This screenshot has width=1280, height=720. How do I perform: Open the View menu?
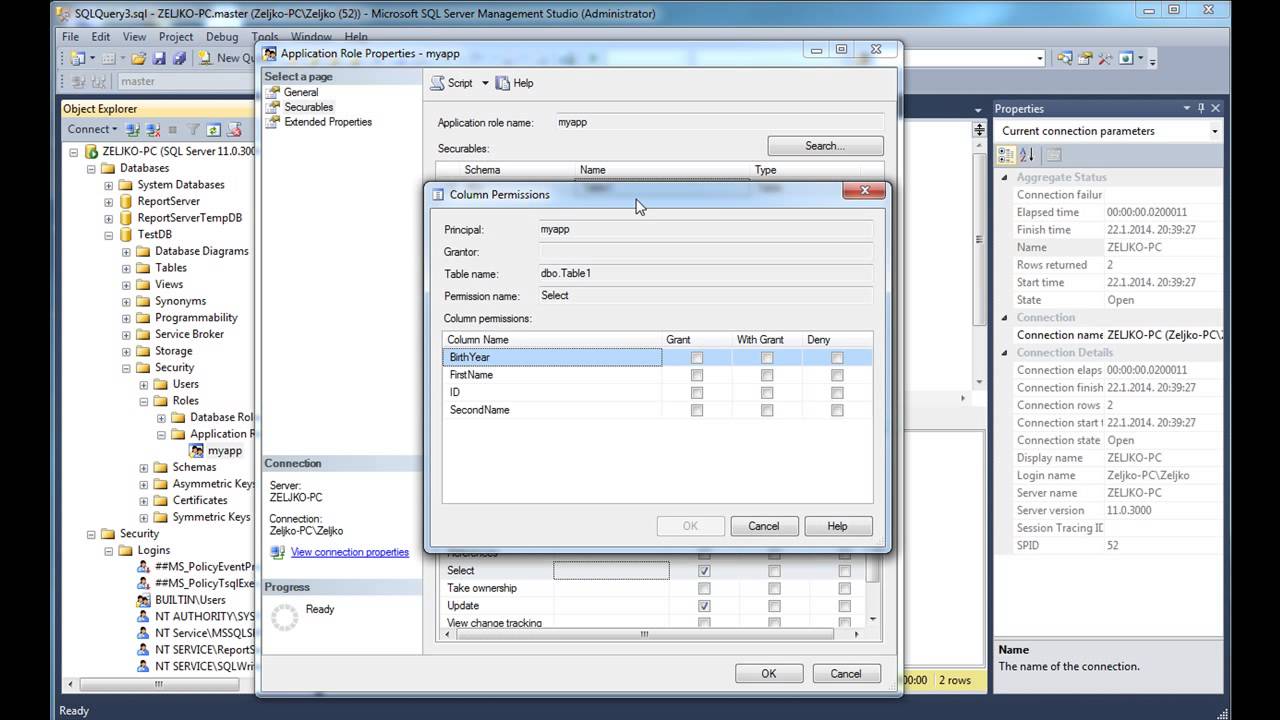tap(134, 37)
